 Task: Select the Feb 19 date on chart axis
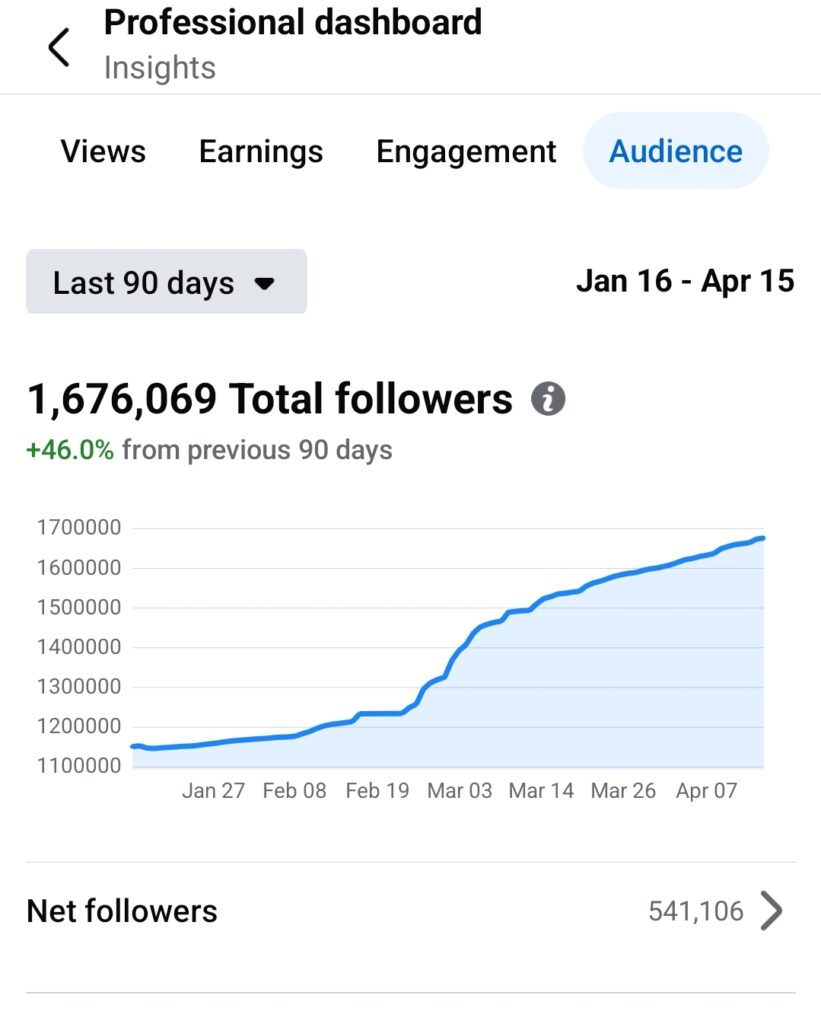click(377, 790)
